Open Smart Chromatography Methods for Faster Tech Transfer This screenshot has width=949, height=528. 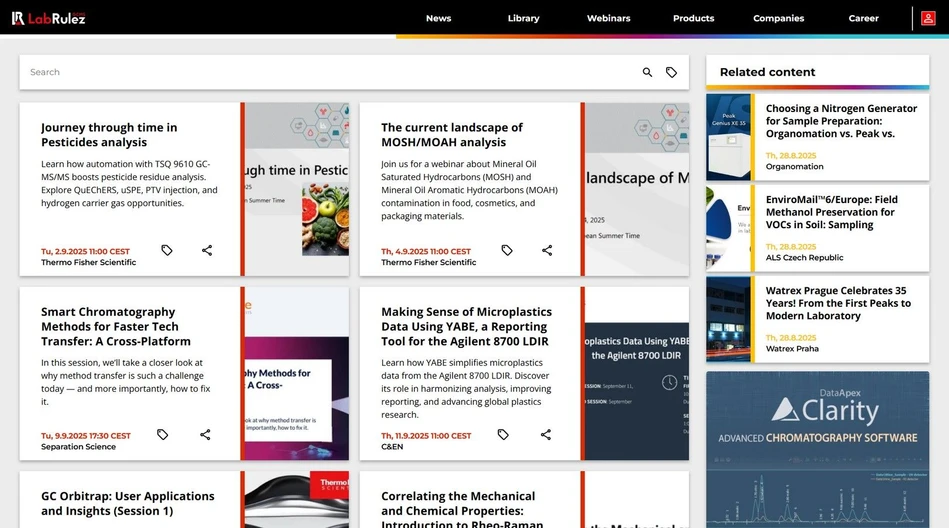pos(116,326)
